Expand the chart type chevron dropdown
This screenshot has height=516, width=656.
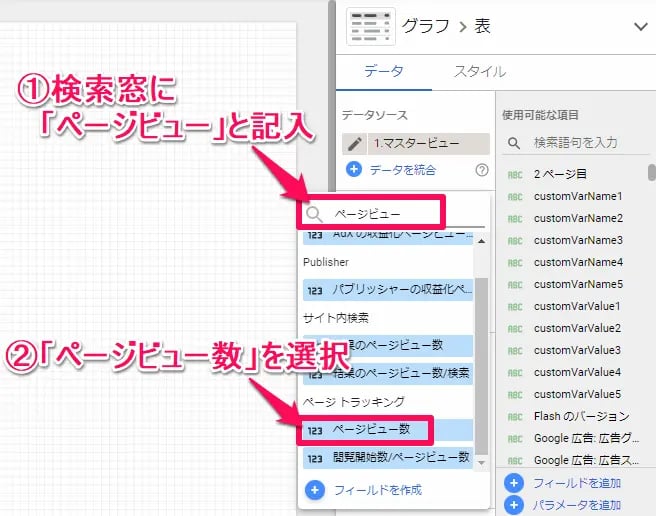[x=640, y=27]
